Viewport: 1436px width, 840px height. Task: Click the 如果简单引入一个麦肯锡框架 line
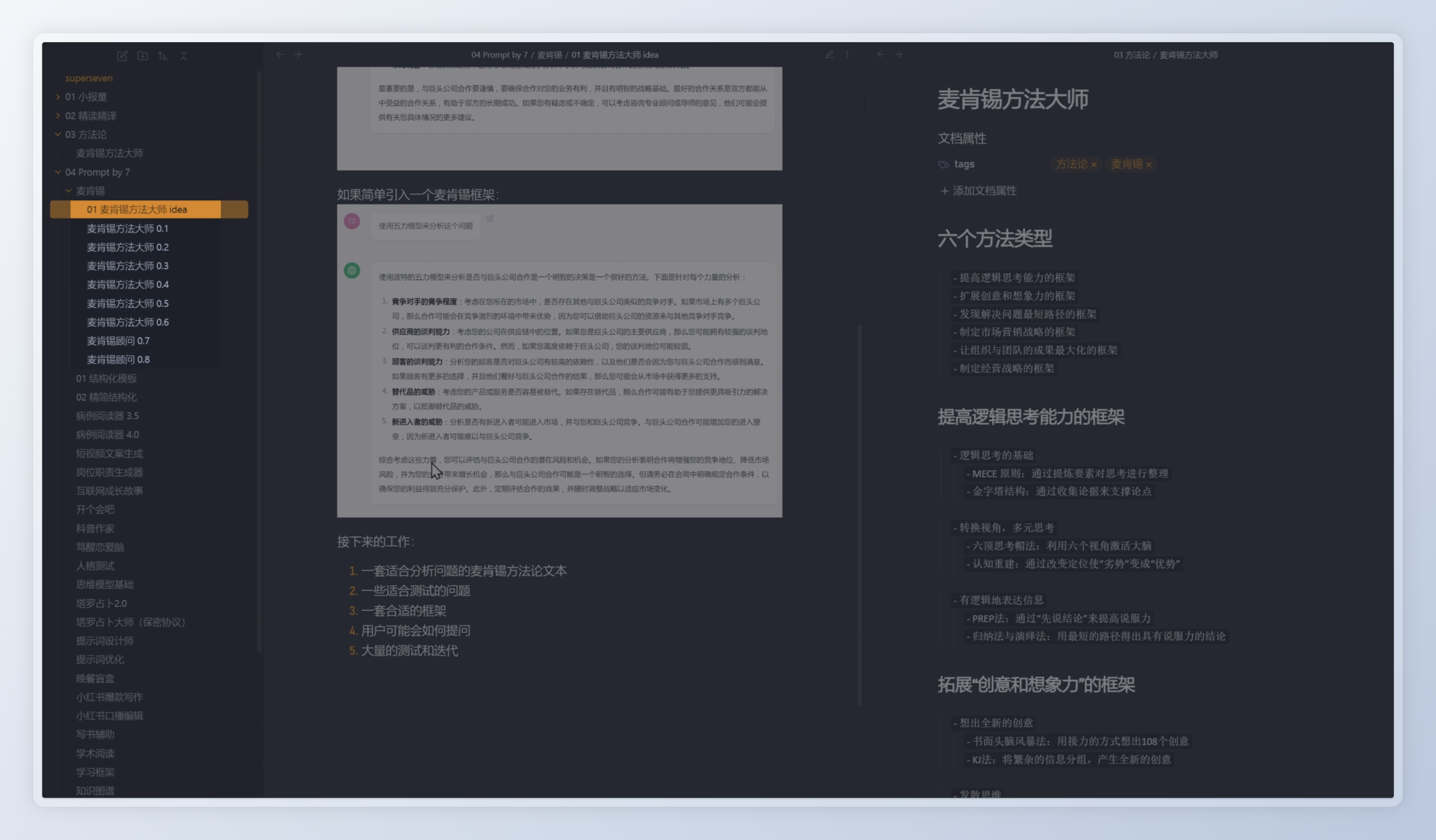tap(418, 194)
